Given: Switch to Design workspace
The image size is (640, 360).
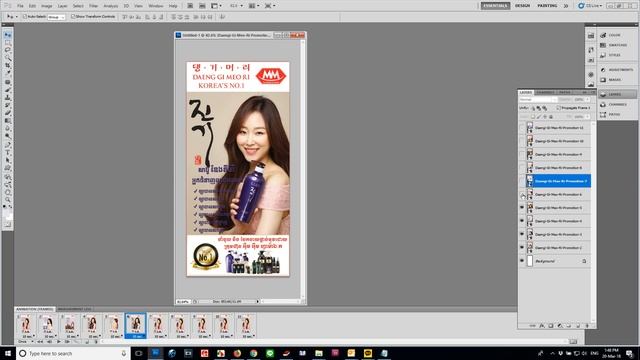Looking at the screenshot, I should (x=522, y=6).
